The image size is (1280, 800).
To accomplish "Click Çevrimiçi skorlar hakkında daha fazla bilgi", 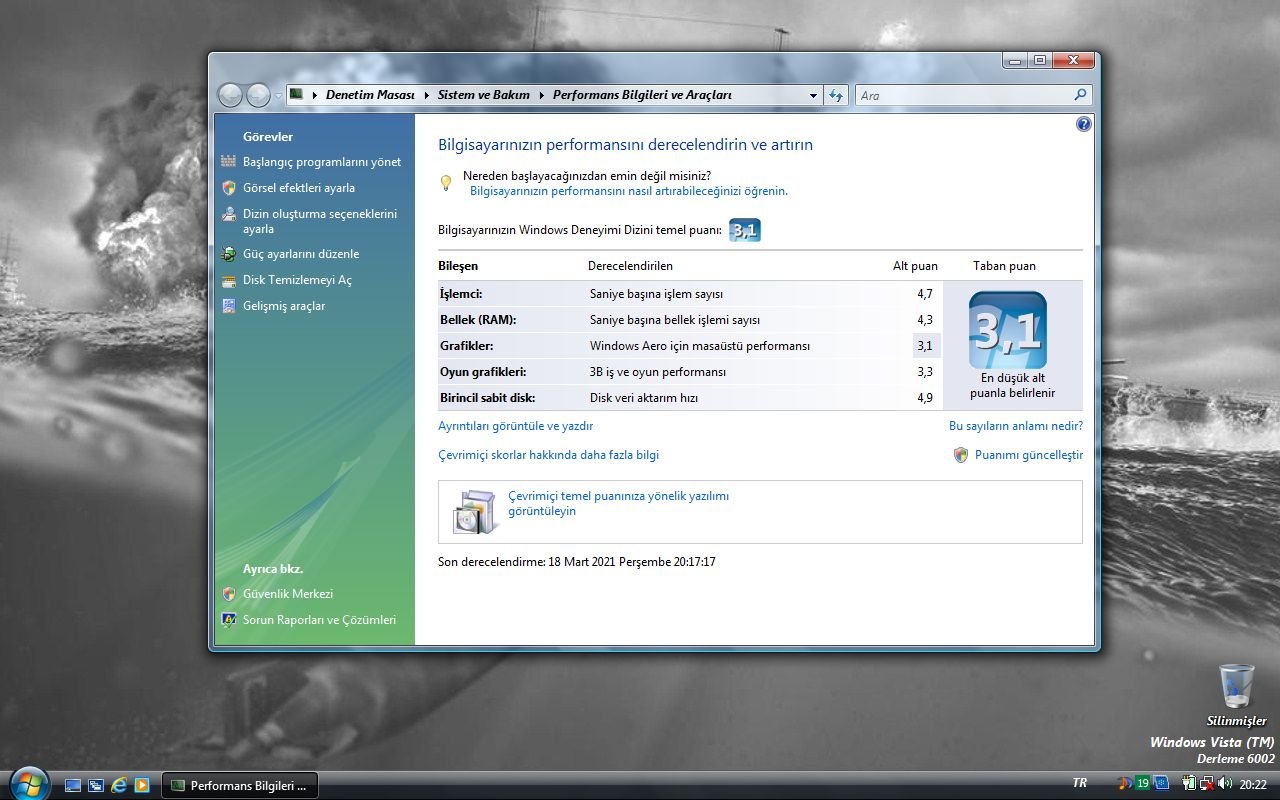I will tap(549, 455).
